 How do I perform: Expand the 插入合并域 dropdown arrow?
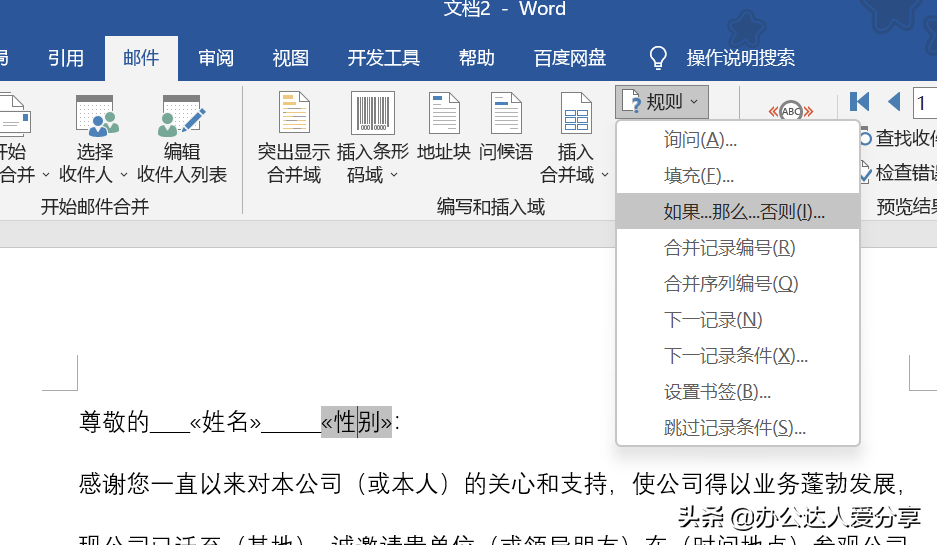click(x=605, y=175)
